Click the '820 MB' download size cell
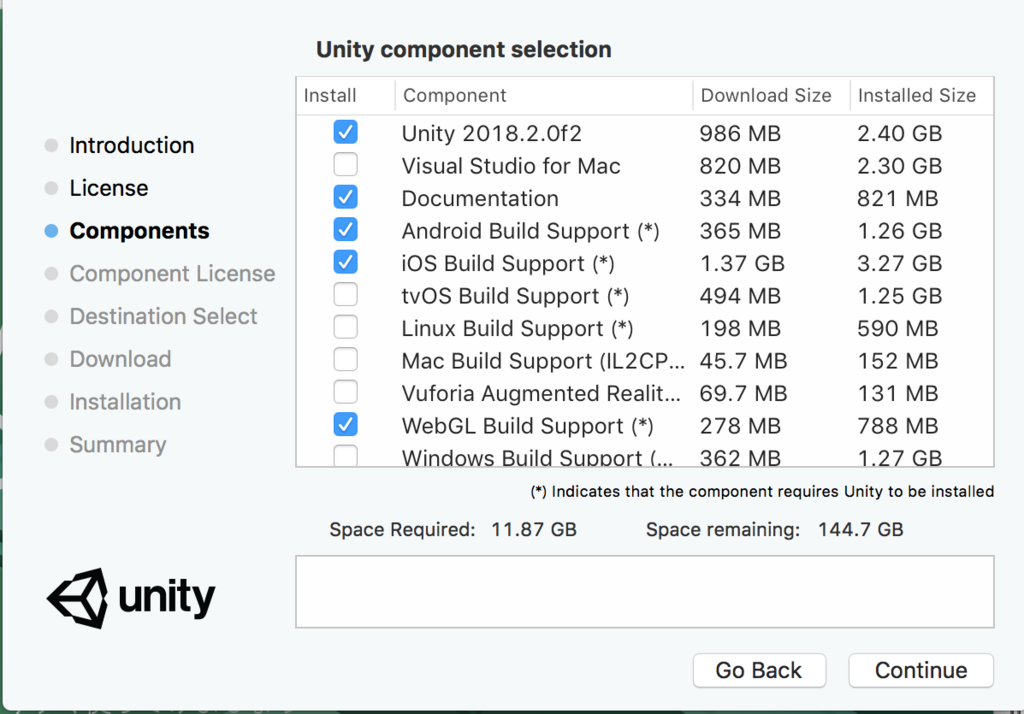Image resolution: width=1024 pixels, height=714 pixels. [x=740, y=166]
